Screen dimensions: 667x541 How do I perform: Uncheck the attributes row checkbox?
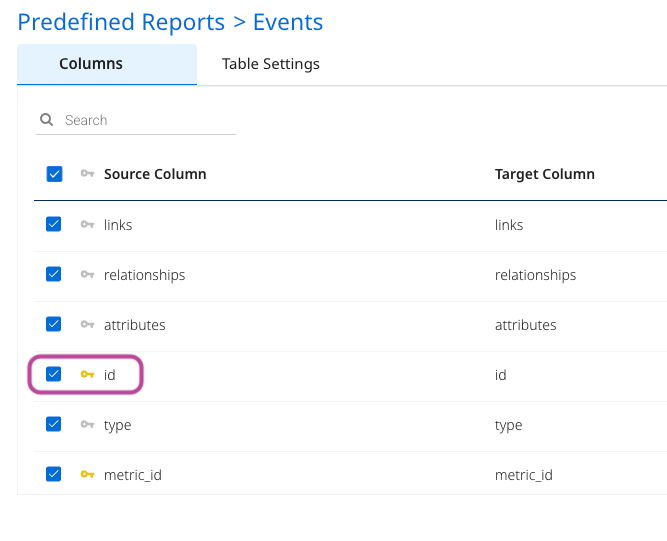54,325
